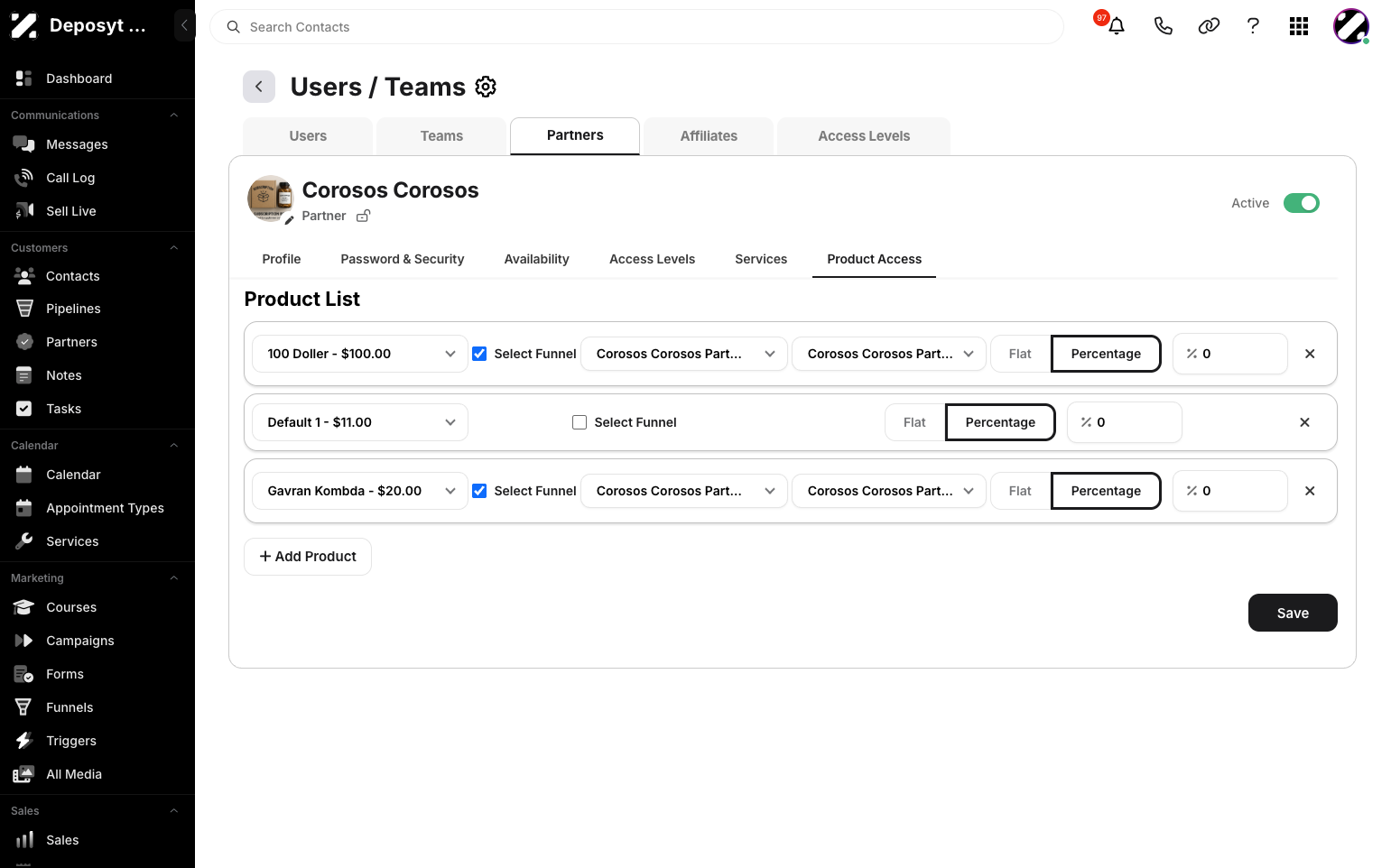This screenshot has width=1391, height=868.
Task: Click the lock icon next to Partner
Action: [363, 216]
